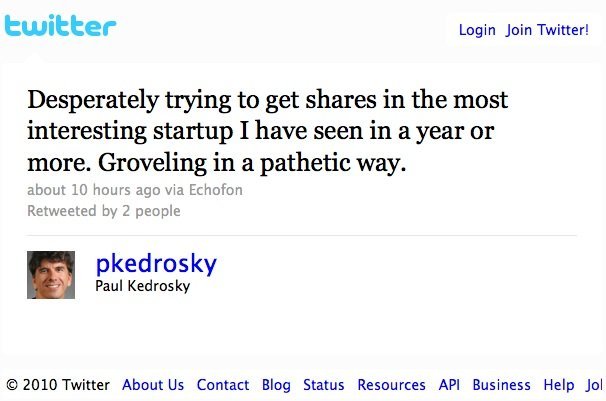Open About Us in footer

pyautogui.click(x=153, y=385)
